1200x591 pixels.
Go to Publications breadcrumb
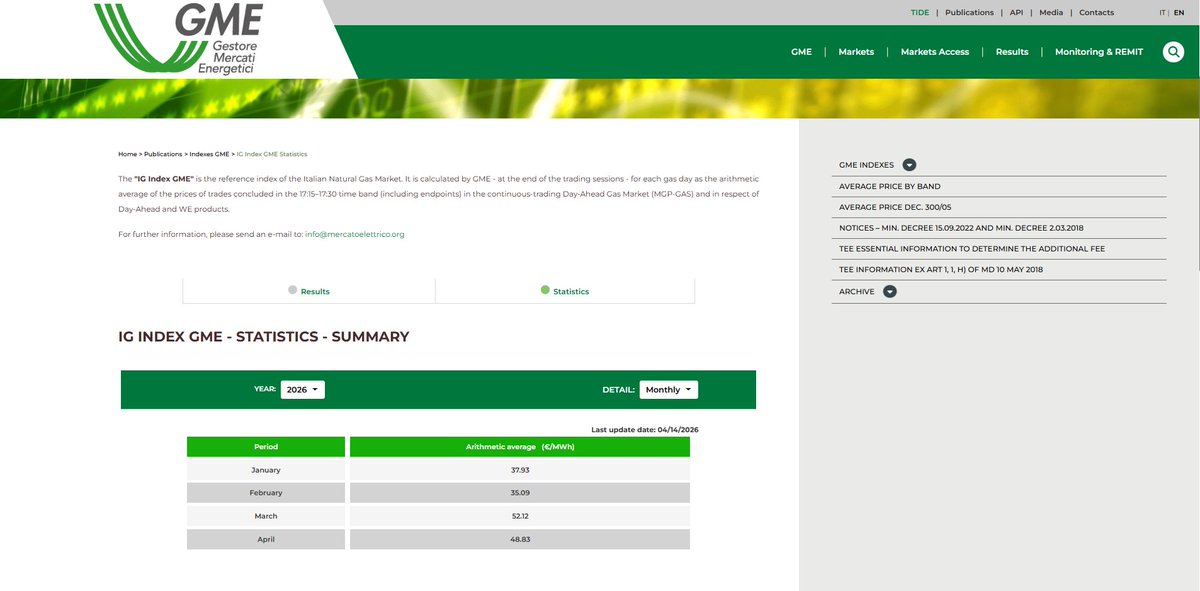[x=163, y=155]
